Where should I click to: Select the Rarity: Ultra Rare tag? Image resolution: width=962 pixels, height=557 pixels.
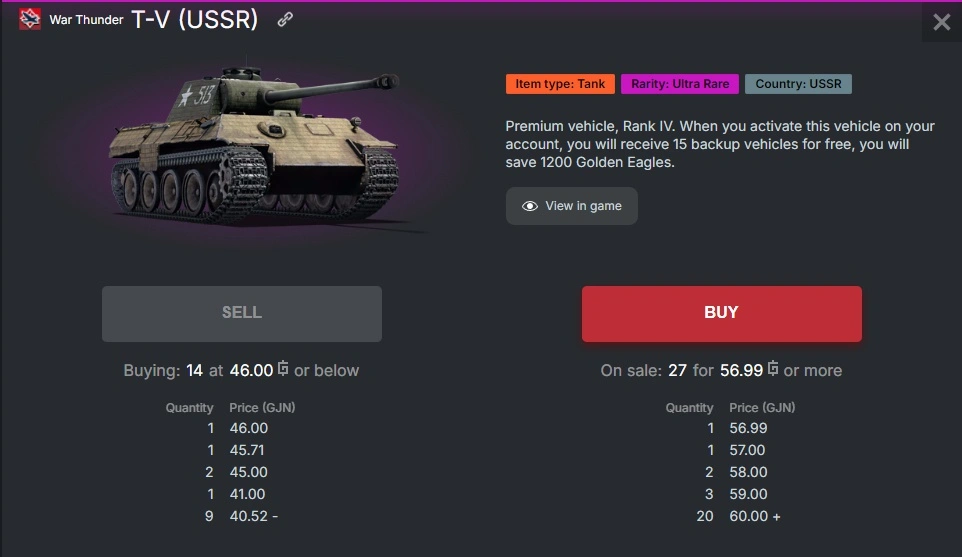680,84
